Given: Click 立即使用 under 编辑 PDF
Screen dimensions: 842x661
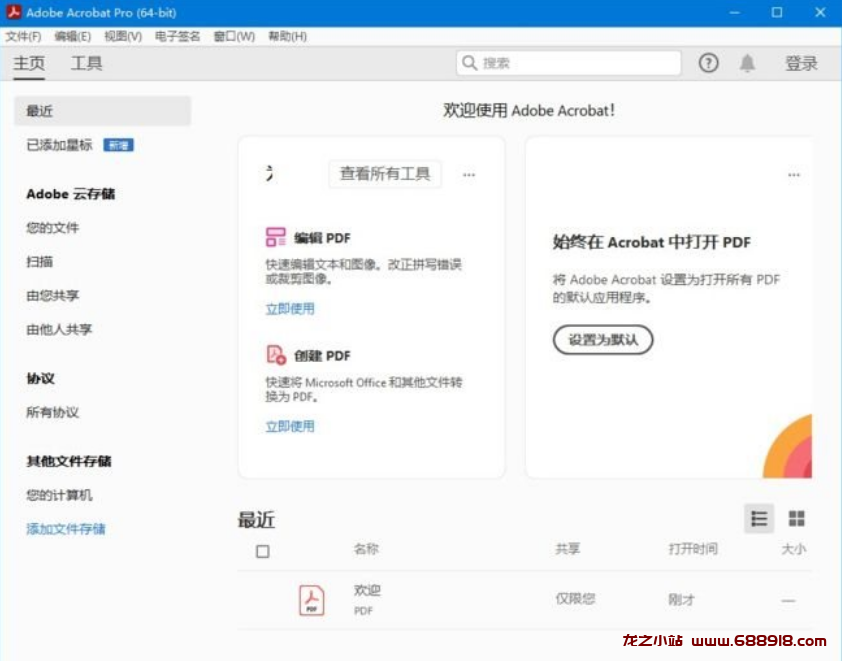Looking at the screenshot, I should [x=290, y=309].
